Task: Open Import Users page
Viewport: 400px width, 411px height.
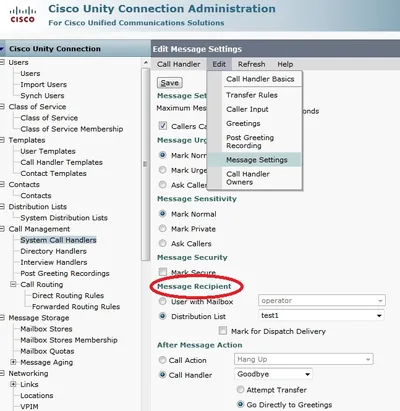Action: (43, 85)
